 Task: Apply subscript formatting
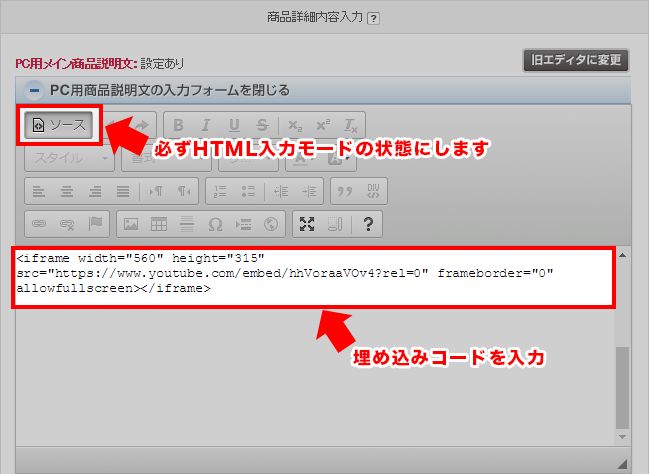pos(295,125)
